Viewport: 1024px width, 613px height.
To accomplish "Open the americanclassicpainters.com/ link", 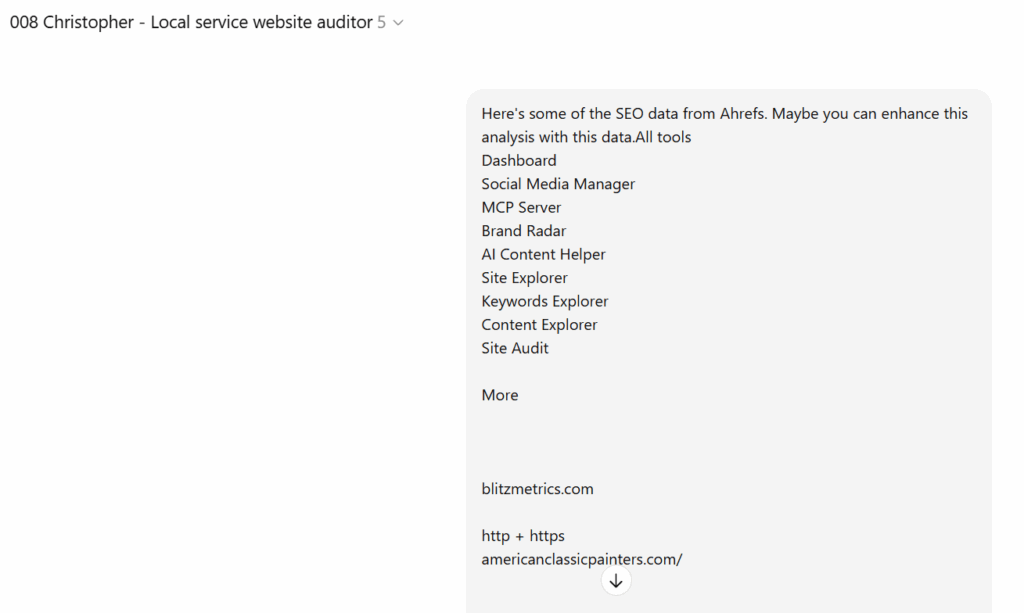I will (582, 559).
